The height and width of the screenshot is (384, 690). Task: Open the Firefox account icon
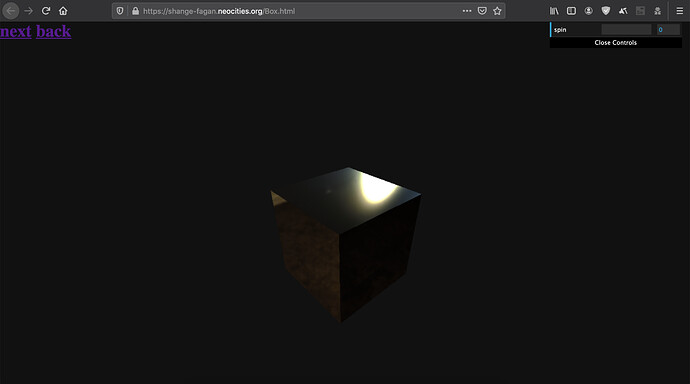tap(588, 11)
